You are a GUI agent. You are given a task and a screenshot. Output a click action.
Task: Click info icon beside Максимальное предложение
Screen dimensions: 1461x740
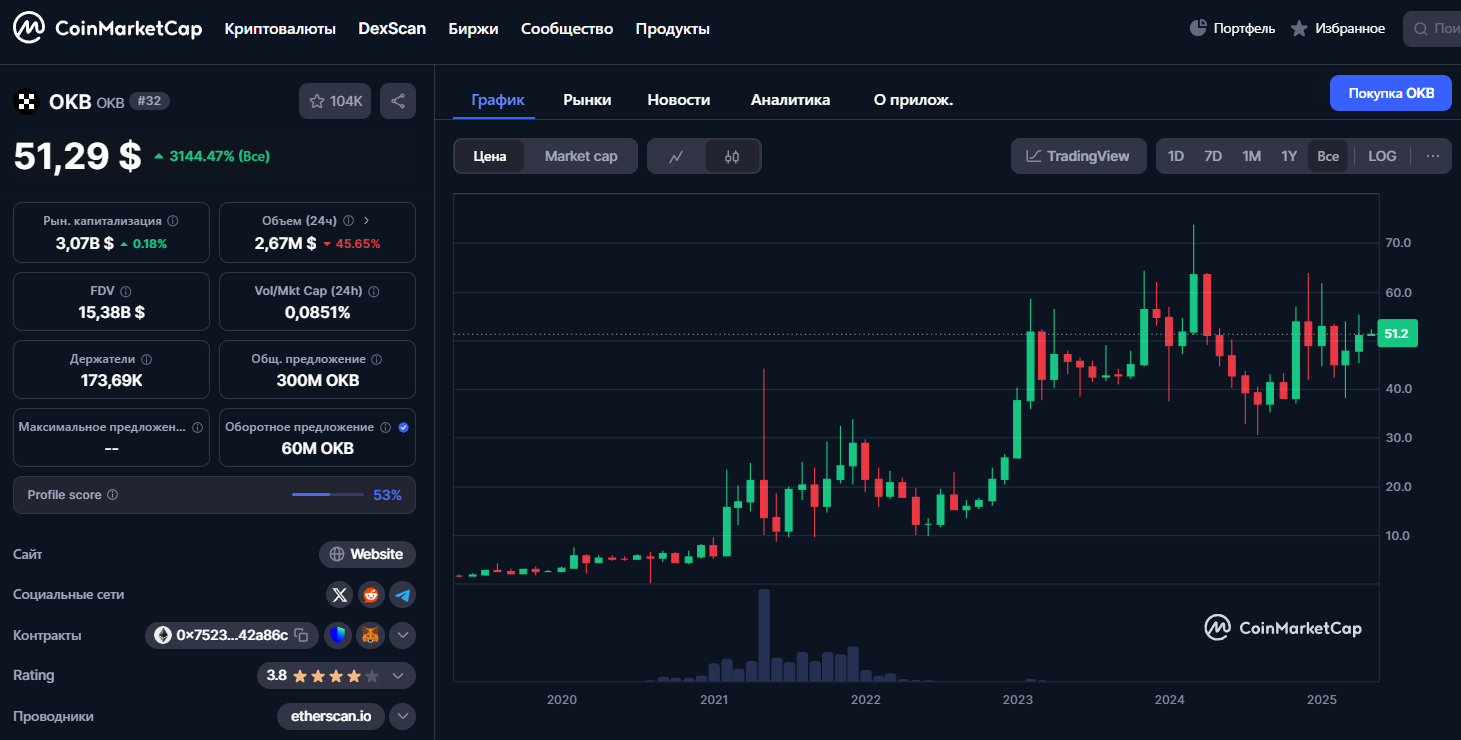(x=197, y=427)
